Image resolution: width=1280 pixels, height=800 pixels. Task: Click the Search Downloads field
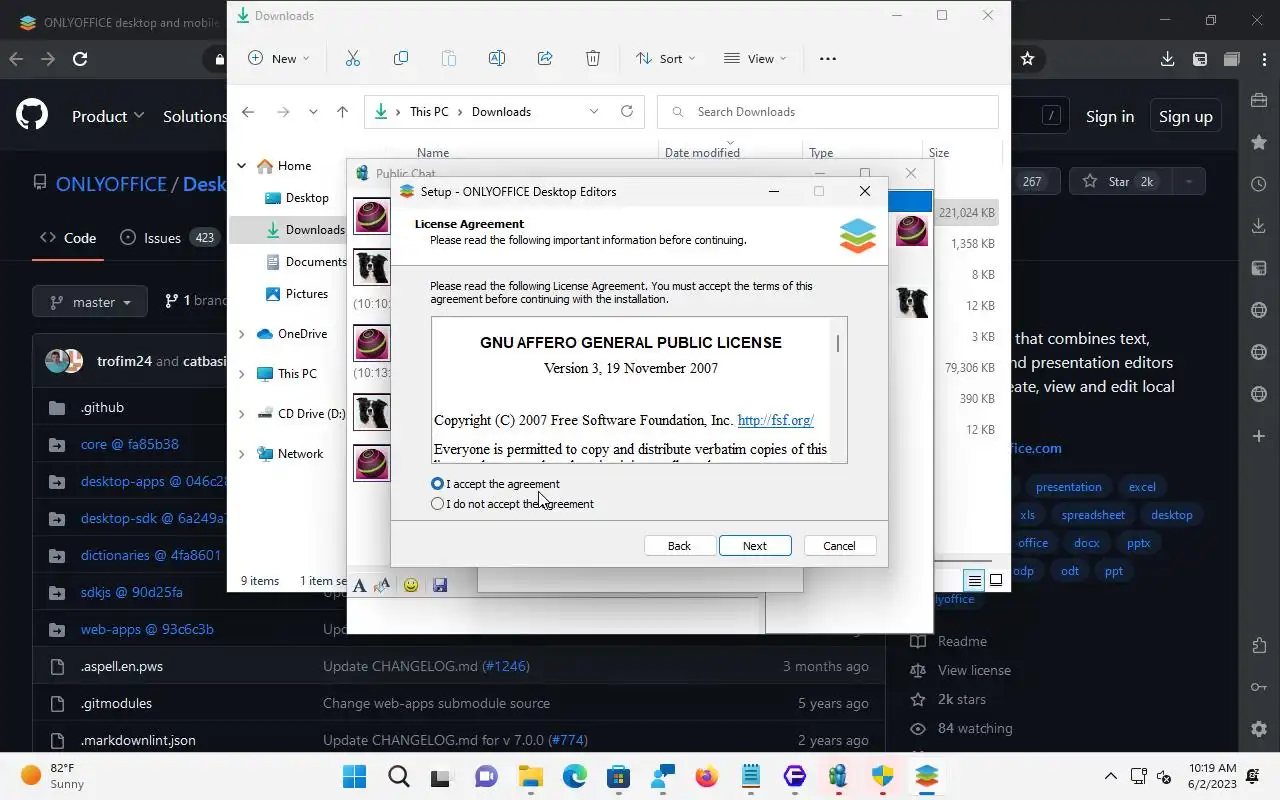point(828,112)
